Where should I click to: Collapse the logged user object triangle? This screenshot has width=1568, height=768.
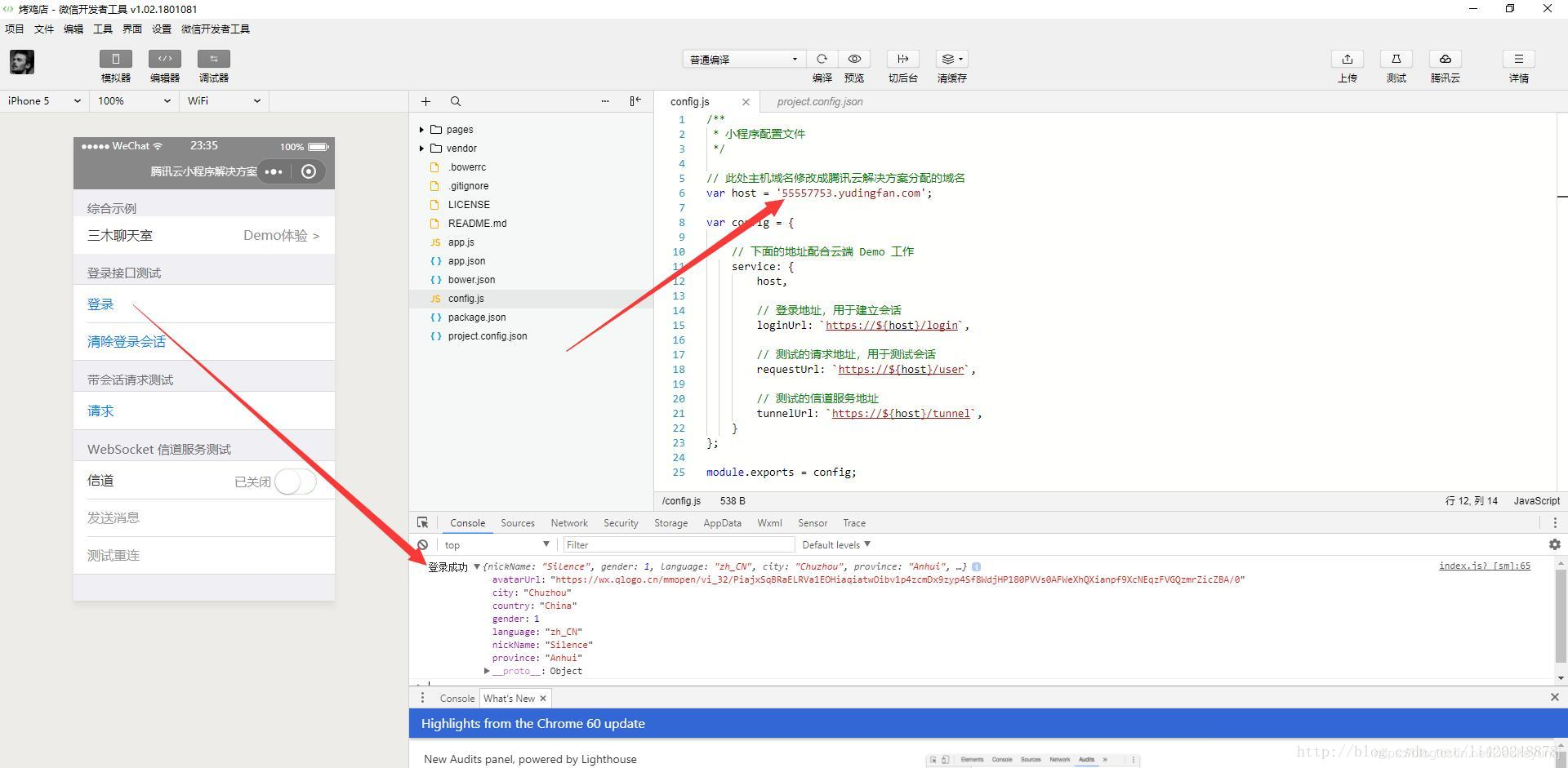[x=477, y=566]
